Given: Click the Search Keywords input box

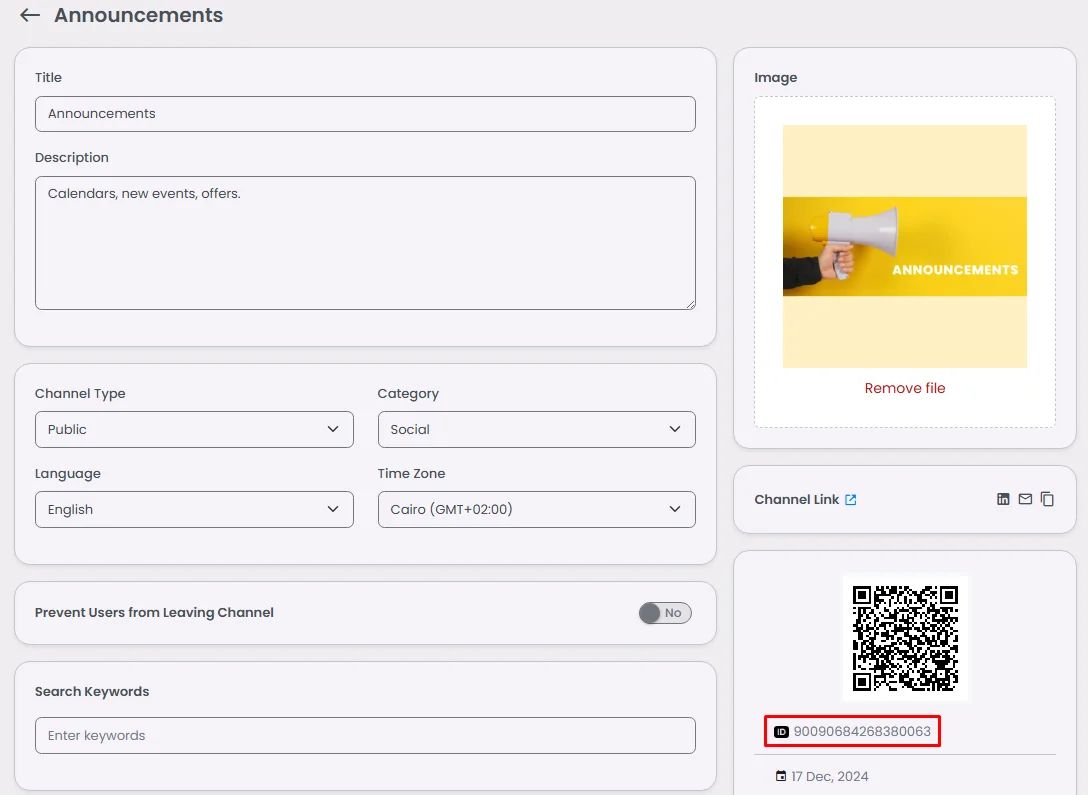Looking at the screenshot, I should click(x=365, y=735).
